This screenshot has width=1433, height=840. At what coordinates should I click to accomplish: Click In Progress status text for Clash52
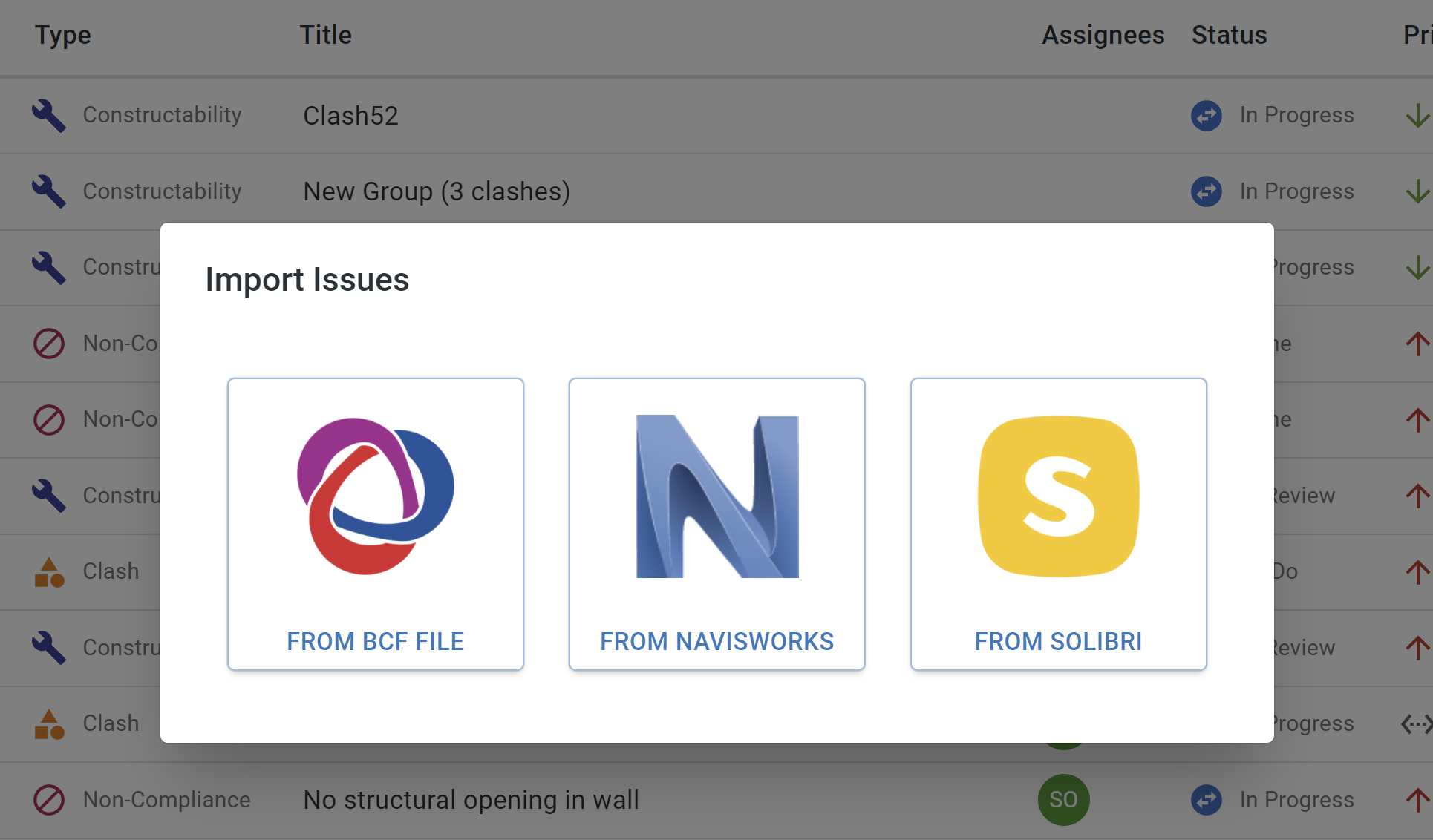tap(1297, 115)
